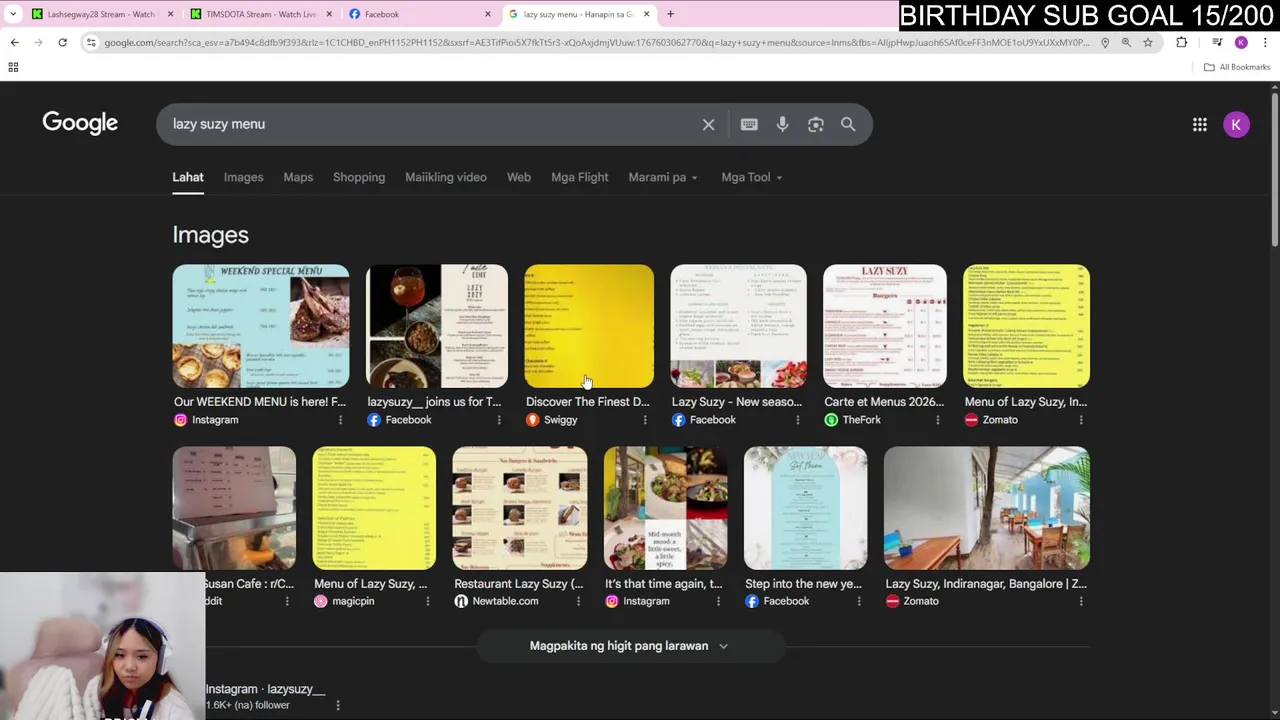Open the Restaurant Lazy Suzy Newtable thumbnail

pos(520,508)
